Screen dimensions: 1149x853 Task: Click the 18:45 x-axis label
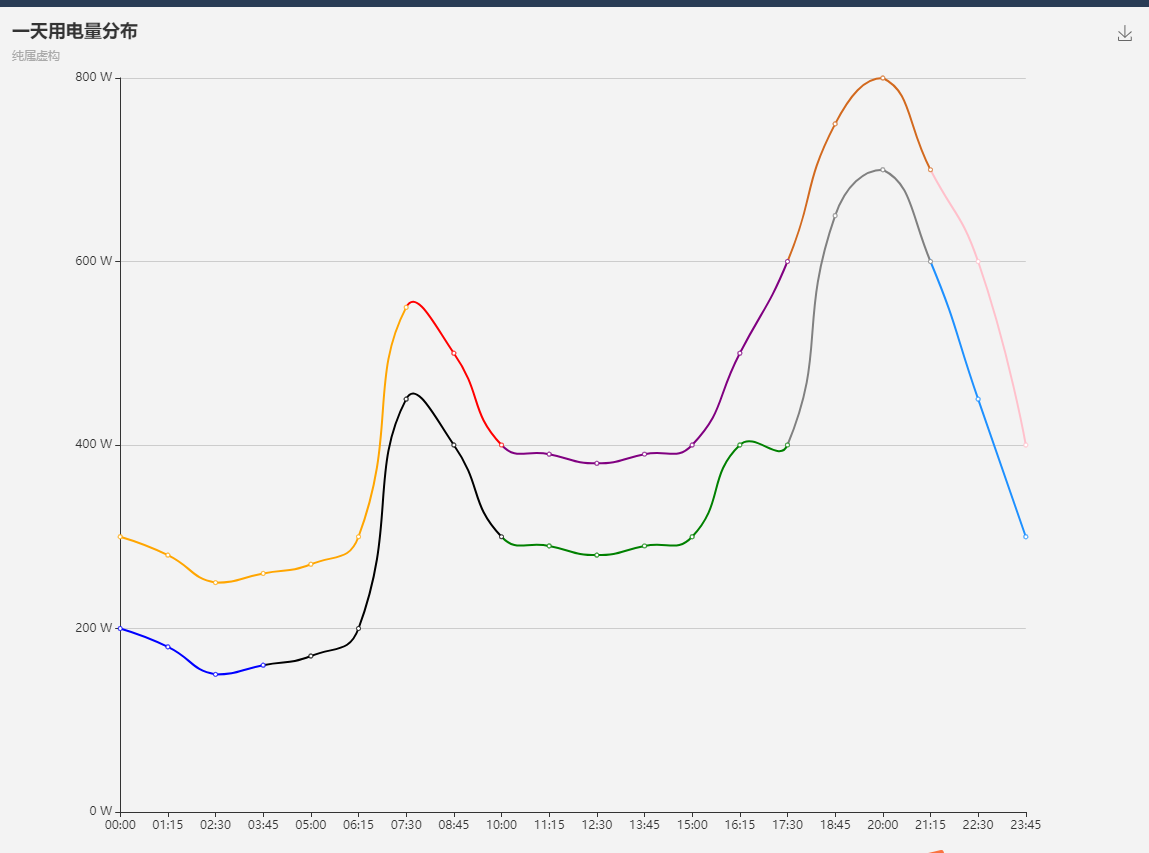(835, 825)
